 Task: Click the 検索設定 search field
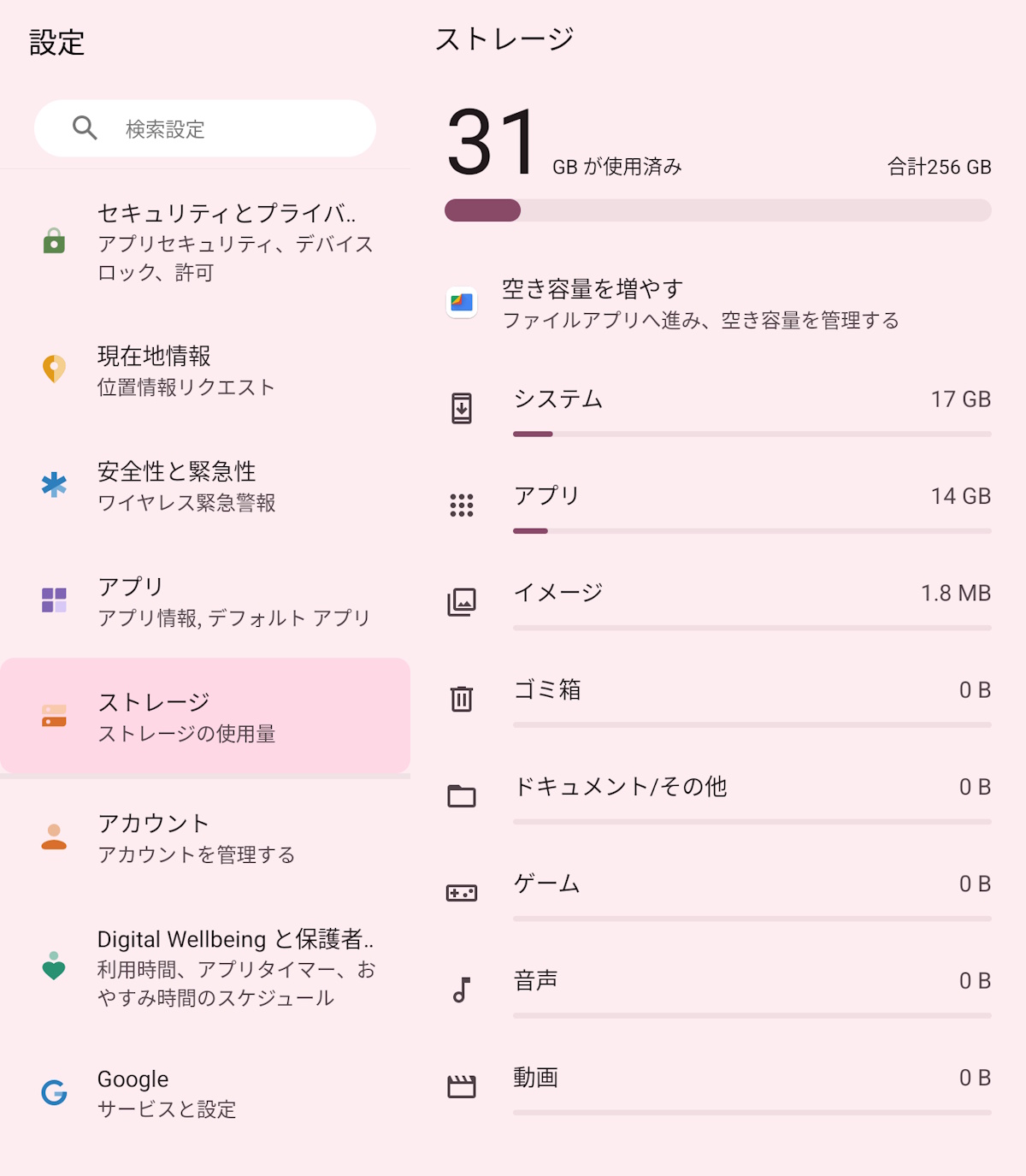(222, 129)
